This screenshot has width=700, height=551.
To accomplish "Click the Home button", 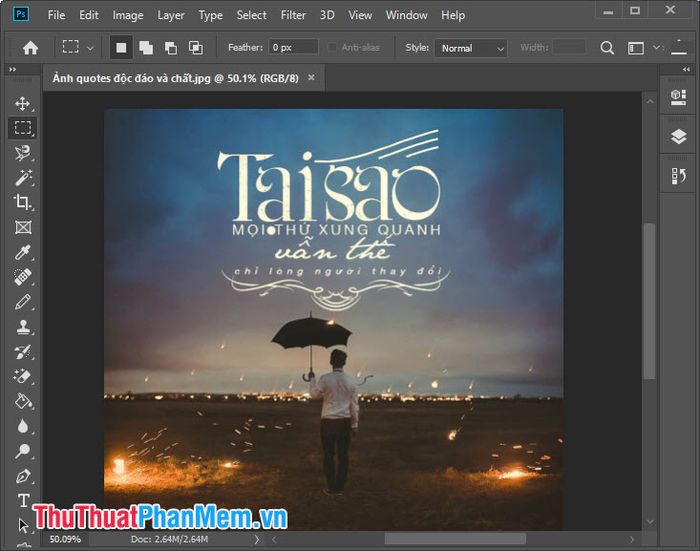I will coord(30,47).
